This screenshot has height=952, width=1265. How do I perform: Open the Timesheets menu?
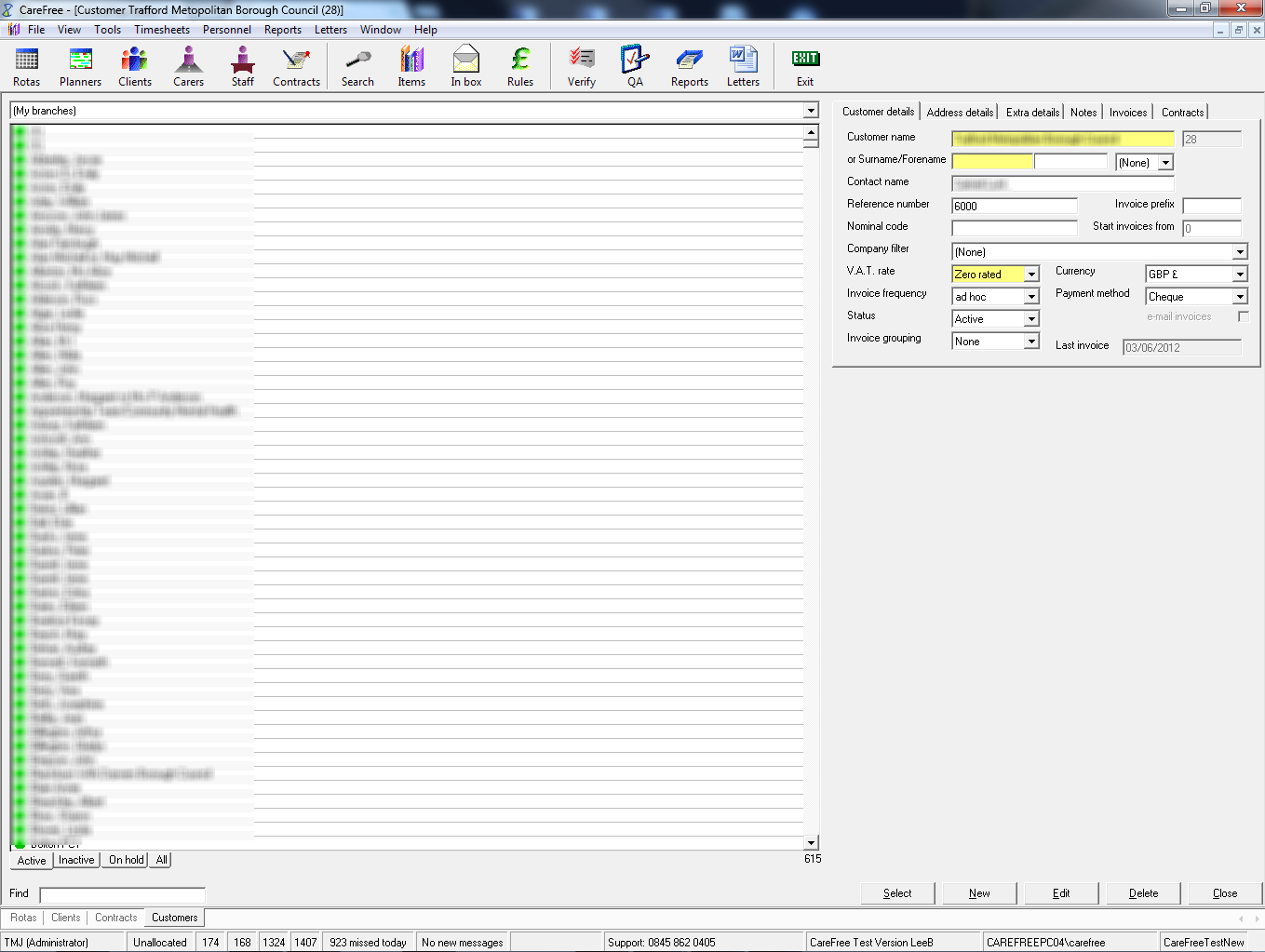[161, 30]
